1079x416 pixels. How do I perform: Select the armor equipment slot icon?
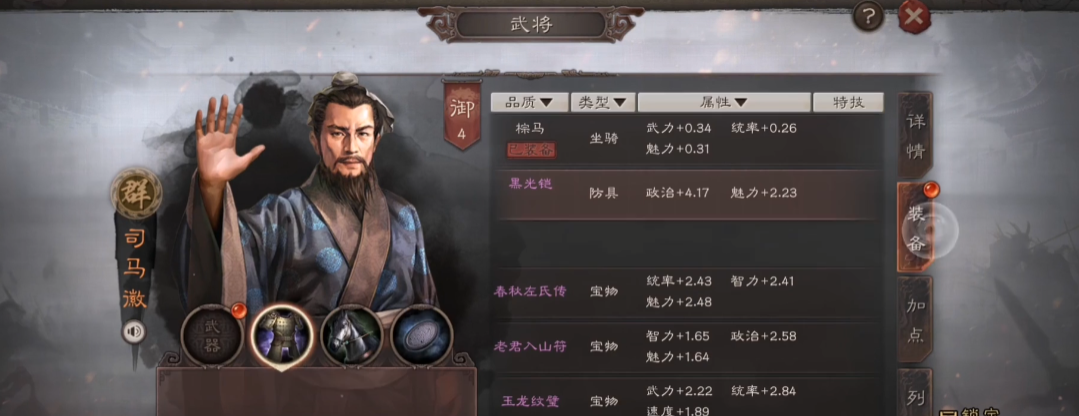point(281,336)
